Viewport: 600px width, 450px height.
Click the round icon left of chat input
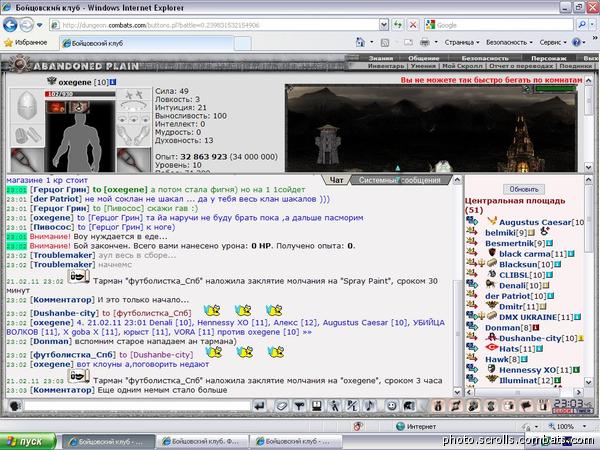coord(15,406)
